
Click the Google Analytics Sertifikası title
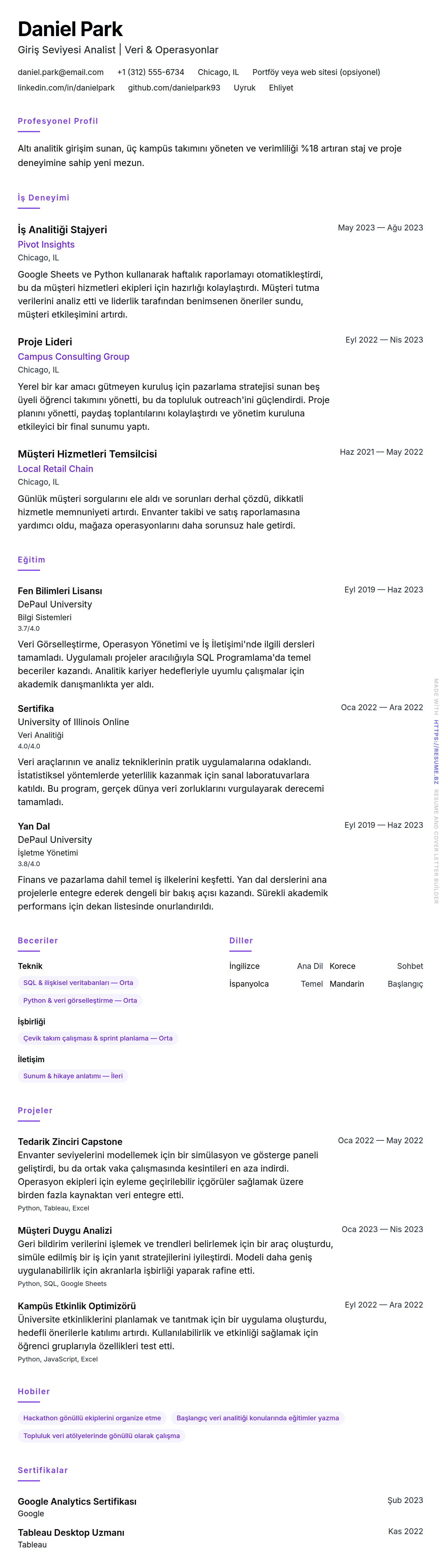(77, 1501)
